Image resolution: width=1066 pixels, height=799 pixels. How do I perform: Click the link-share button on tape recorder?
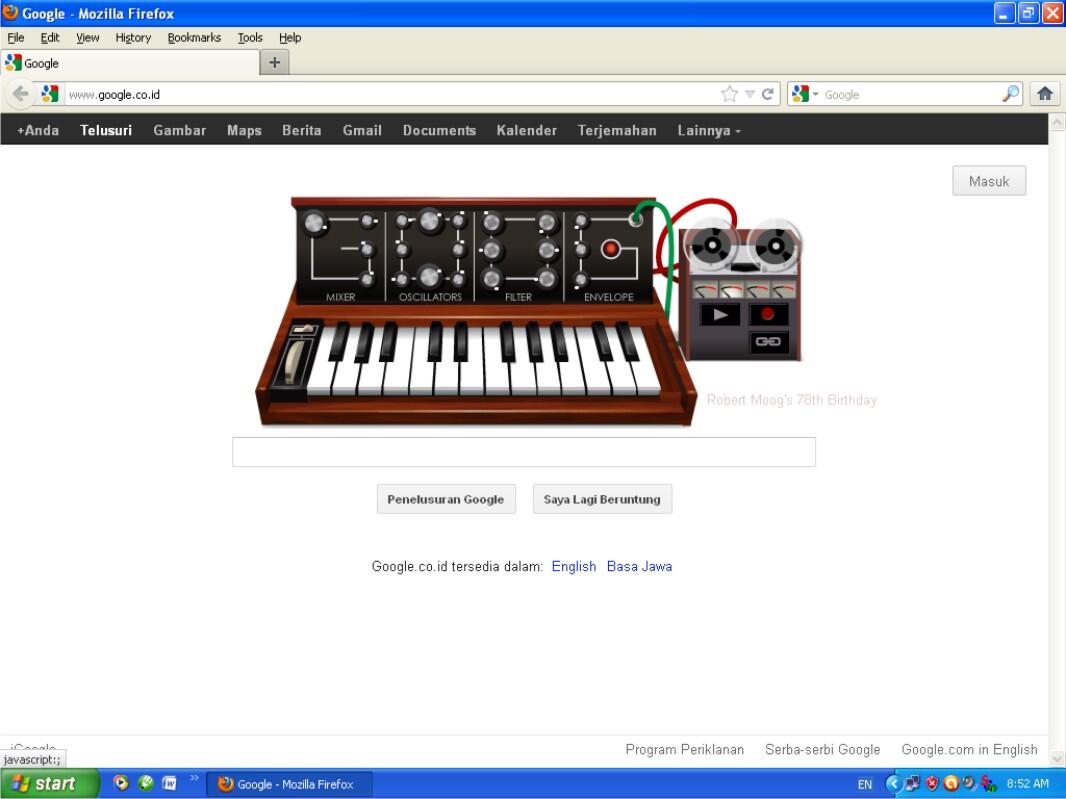[x=768, y=341]
